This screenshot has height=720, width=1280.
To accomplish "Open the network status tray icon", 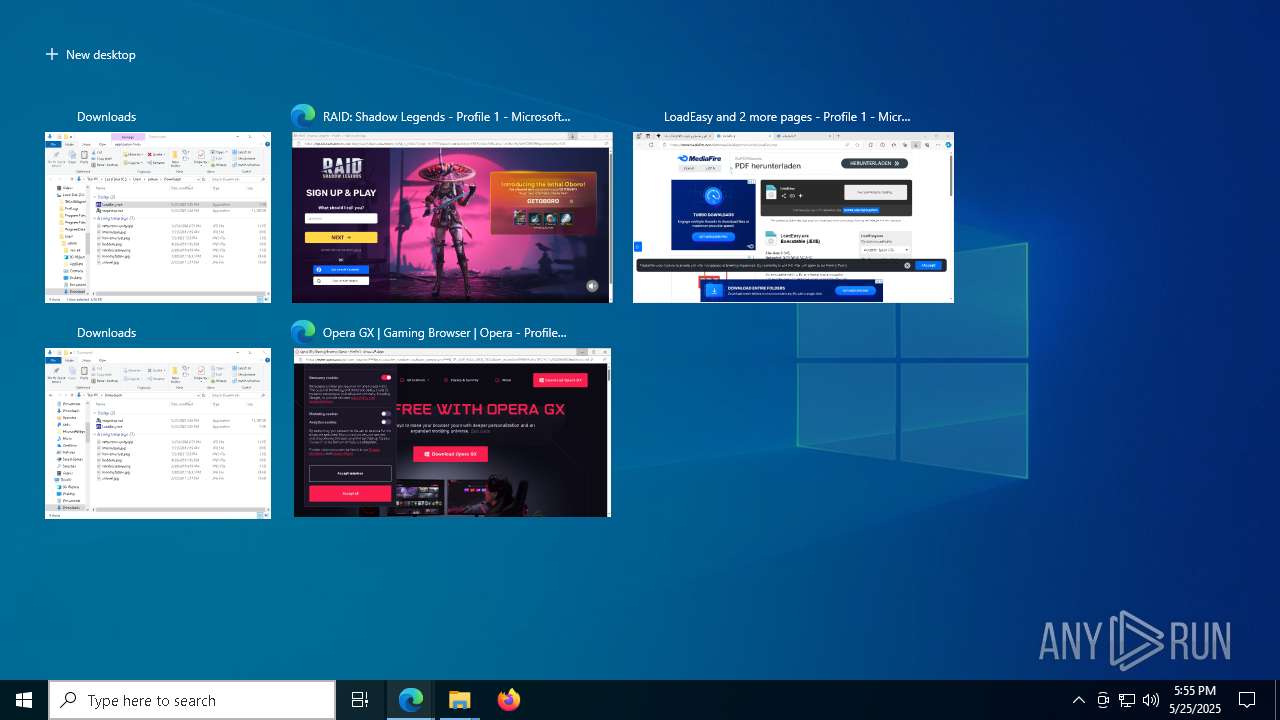I will coord(1127,700).
